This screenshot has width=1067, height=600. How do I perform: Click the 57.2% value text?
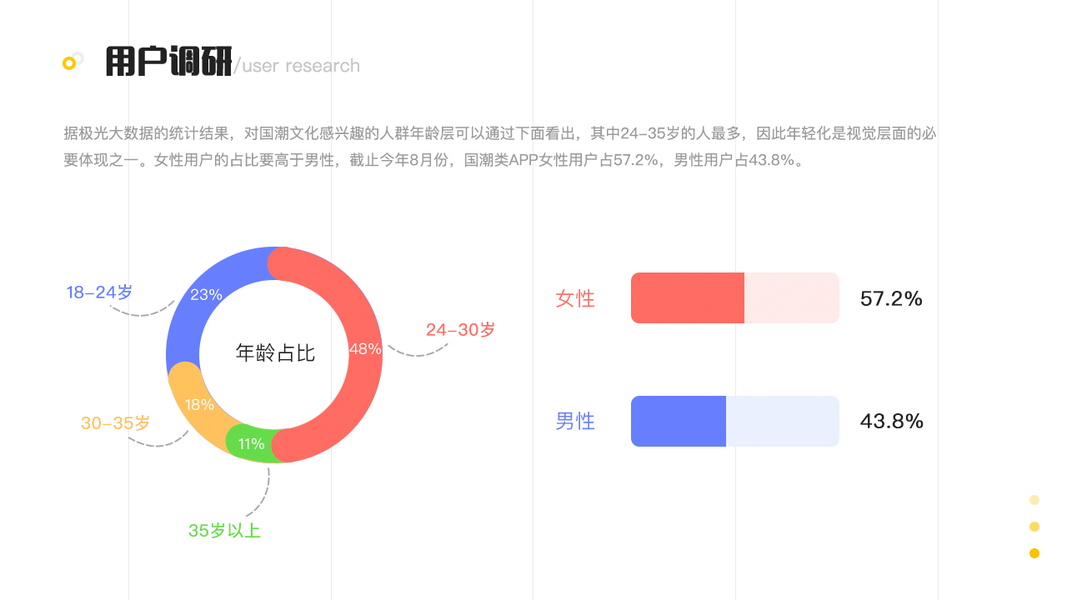(x=891, y=299)
